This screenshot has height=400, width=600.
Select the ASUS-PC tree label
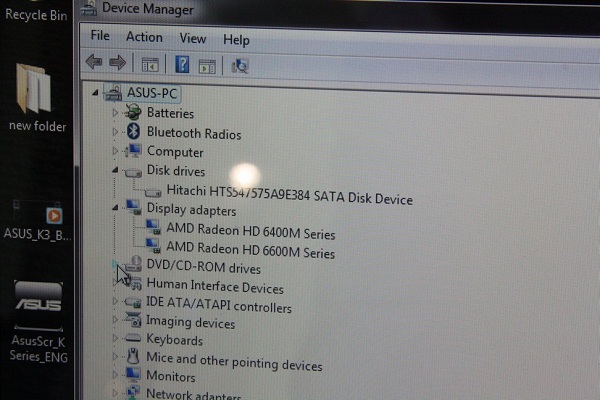pos(152,93)
